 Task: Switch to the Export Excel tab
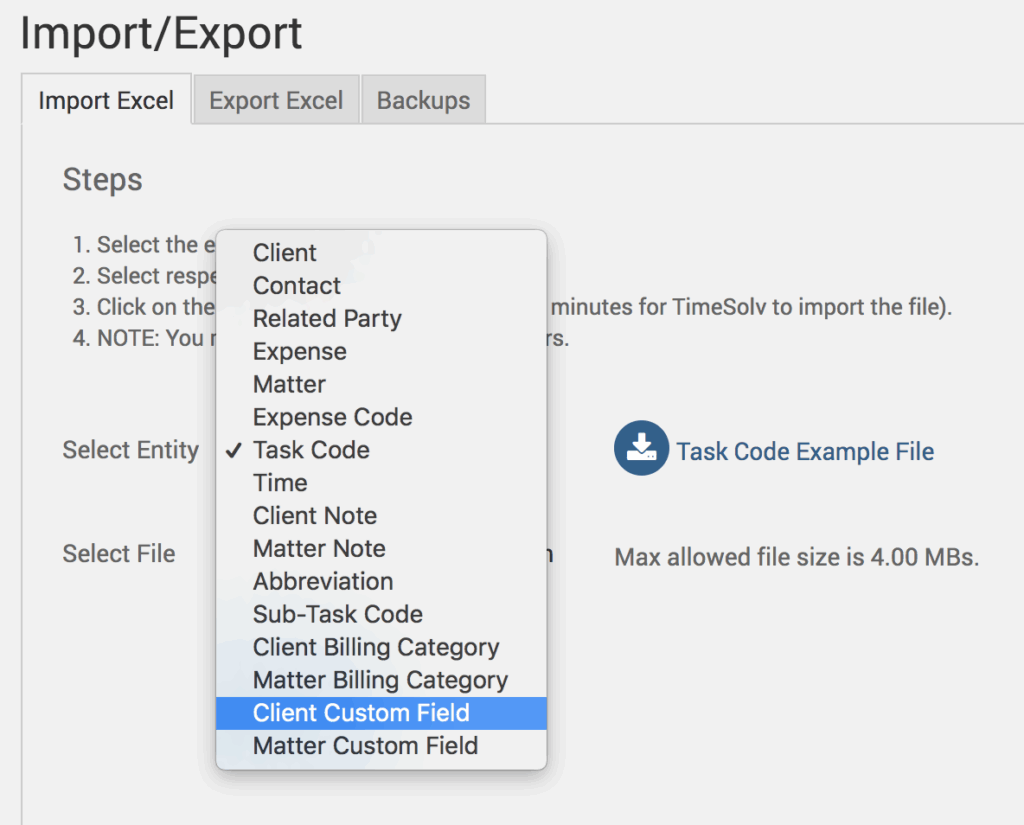coord(276,101)
